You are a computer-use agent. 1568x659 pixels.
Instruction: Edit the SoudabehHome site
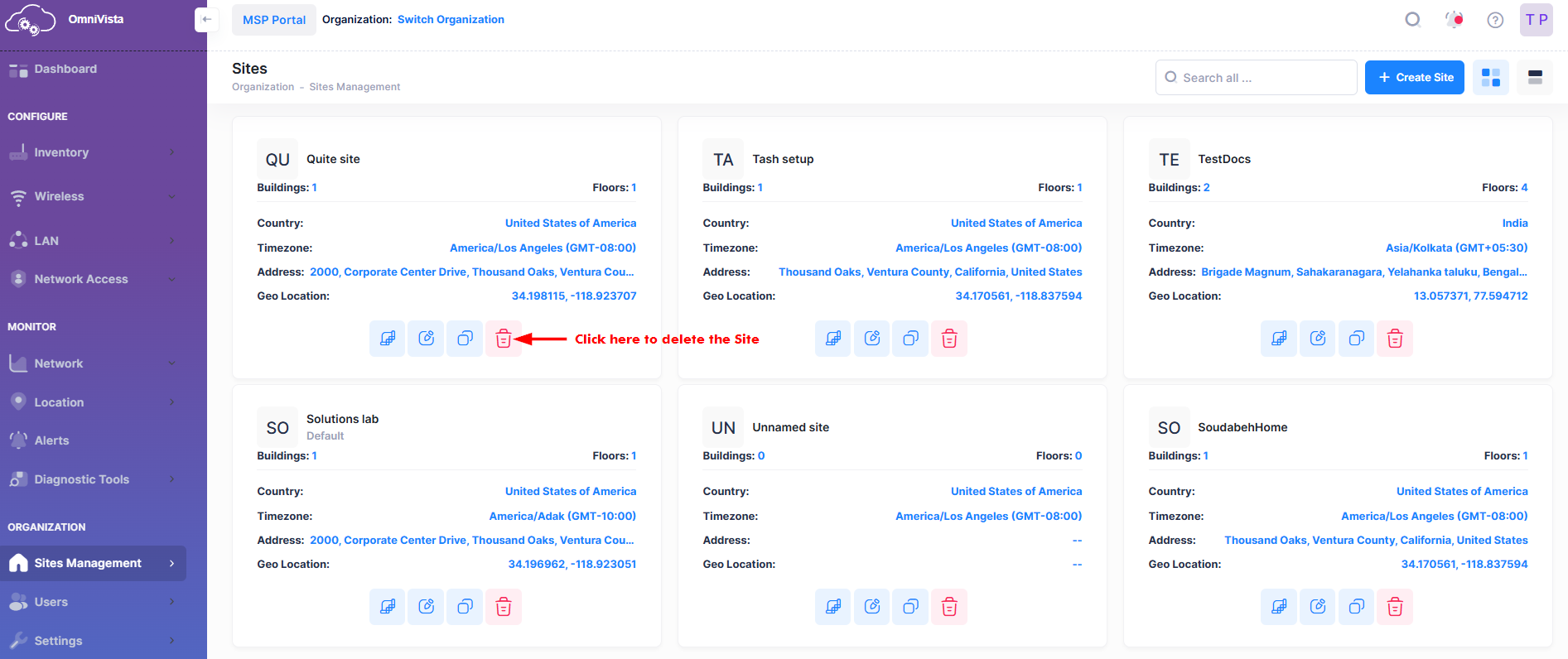1318,607
